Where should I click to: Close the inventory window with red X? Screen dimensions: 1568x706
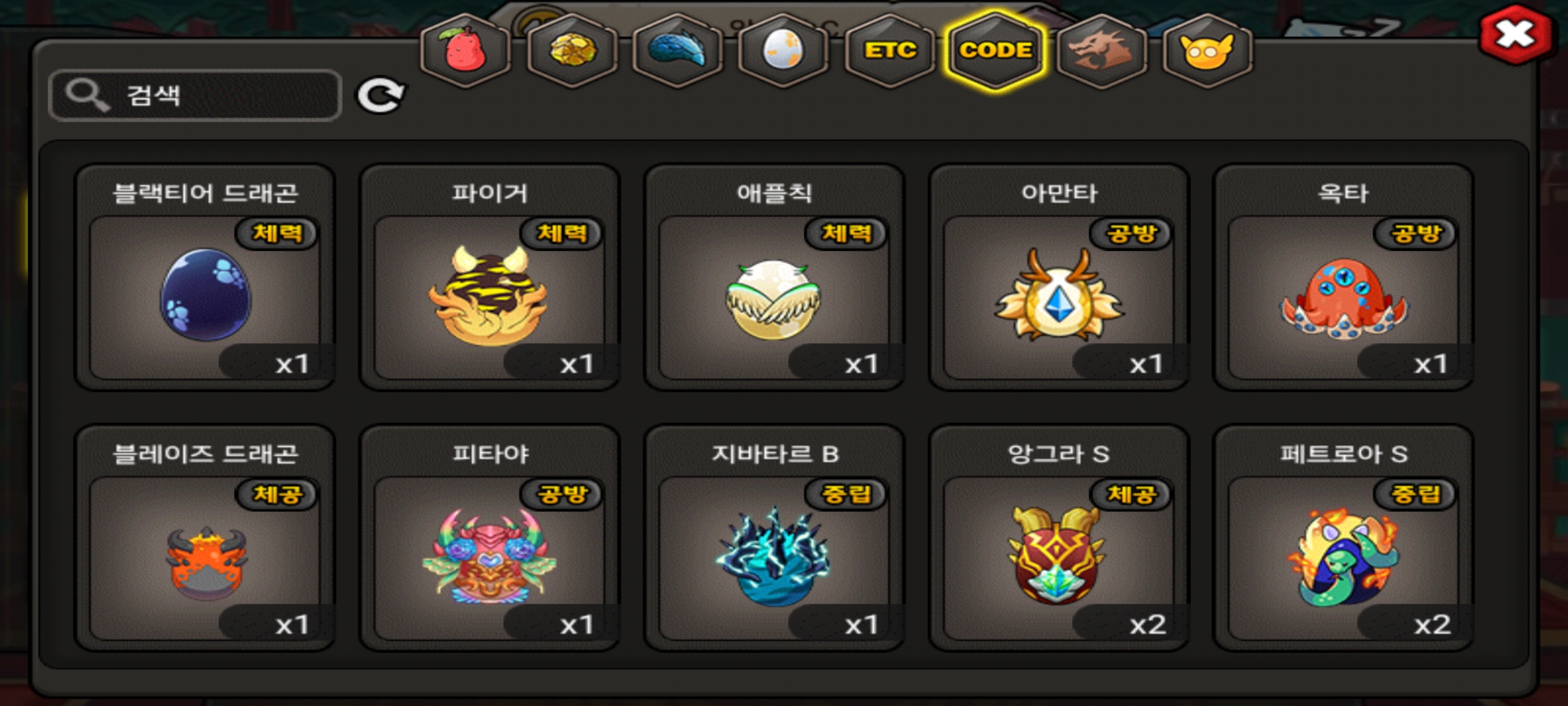(1515, 35)
